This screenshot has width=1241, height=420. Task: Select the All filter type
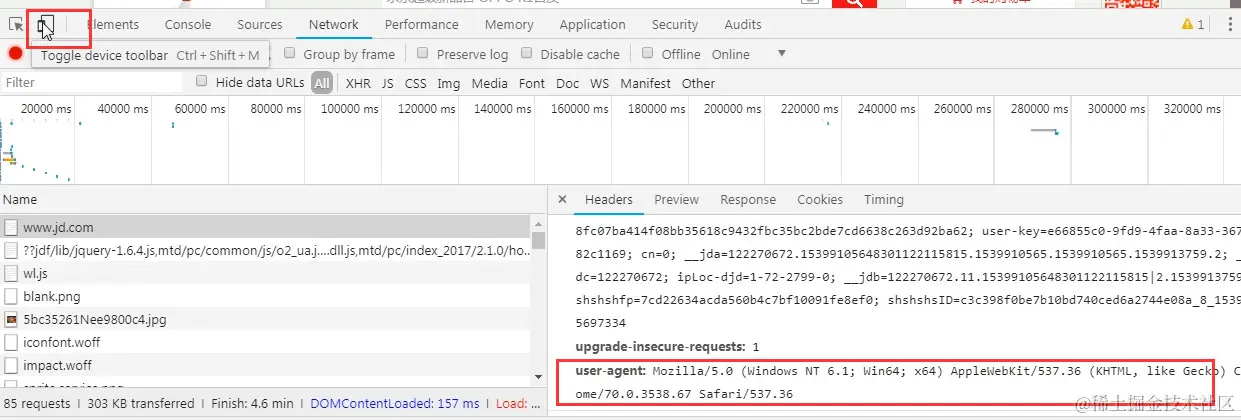322,83
